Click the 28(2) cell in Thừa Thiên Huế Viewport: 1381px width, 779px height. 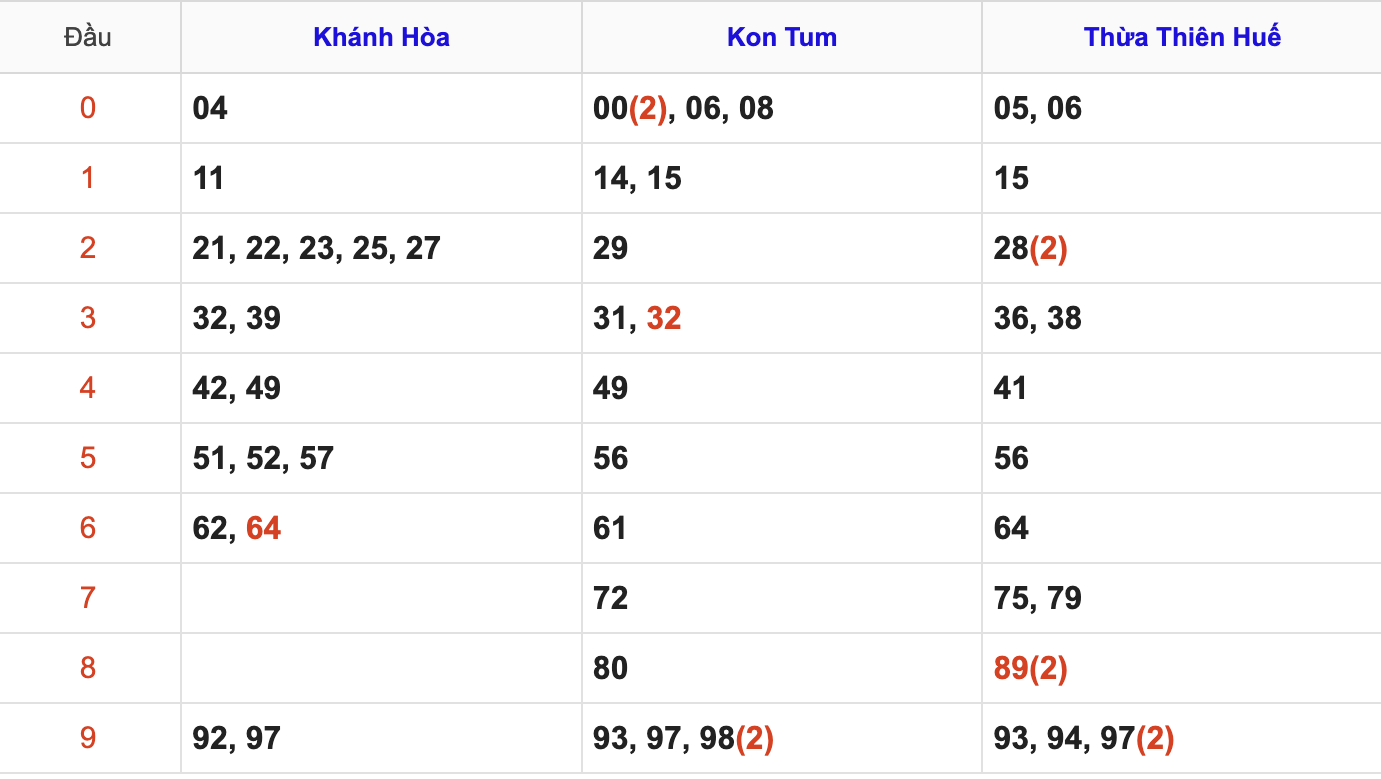pos(1182,248)
